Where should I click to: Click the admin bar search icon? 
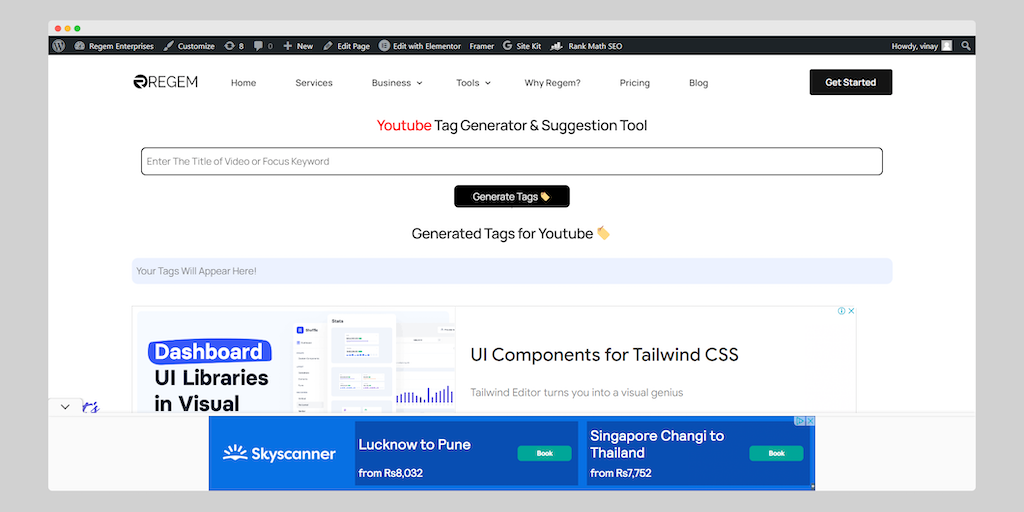(966, 46)
